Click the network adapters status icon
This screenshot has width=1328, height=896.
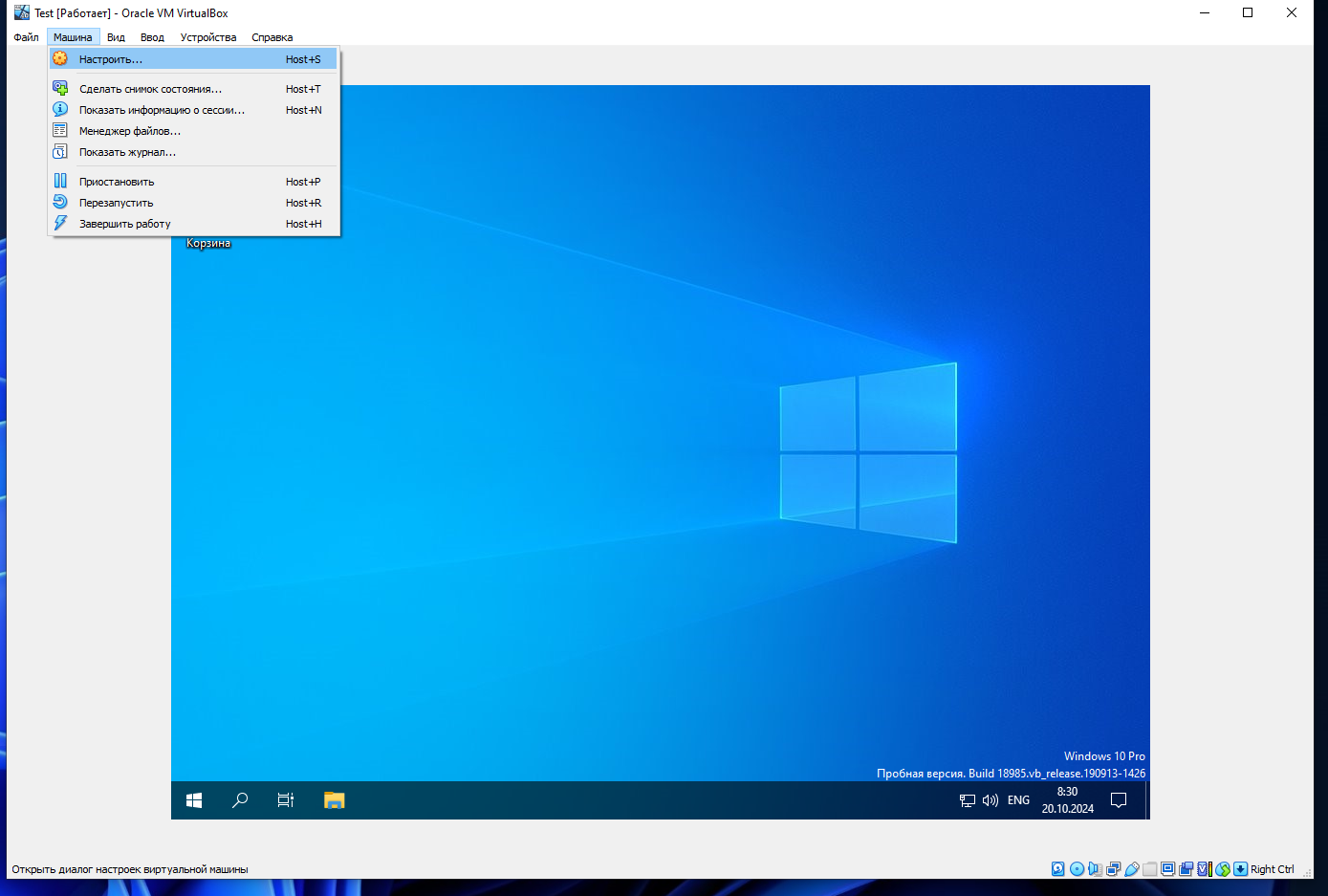[1113, 869]
